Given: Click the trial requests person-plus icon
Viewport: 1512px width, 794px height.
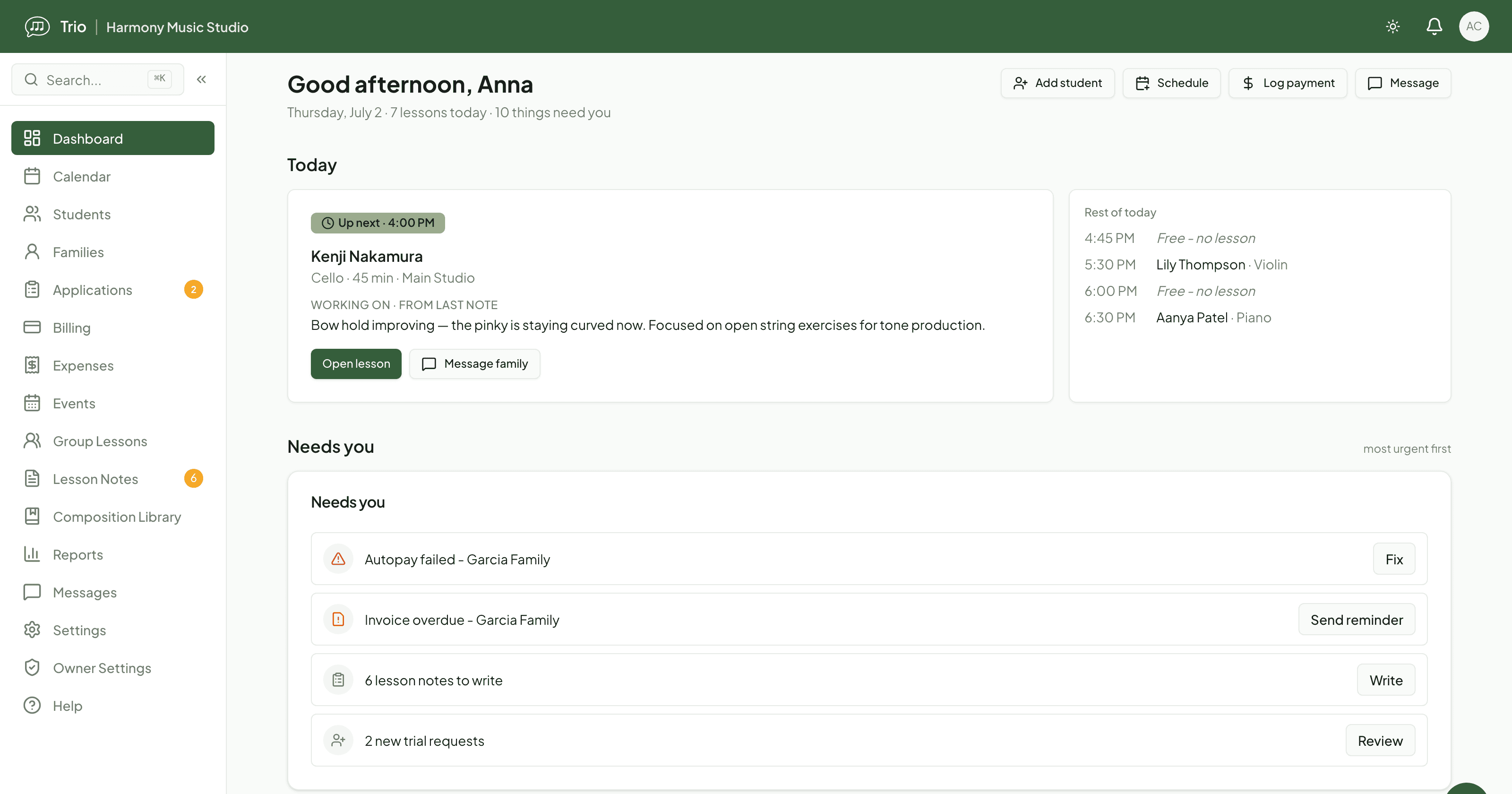Looking at the screenshot, I should (x=338, y=740).
